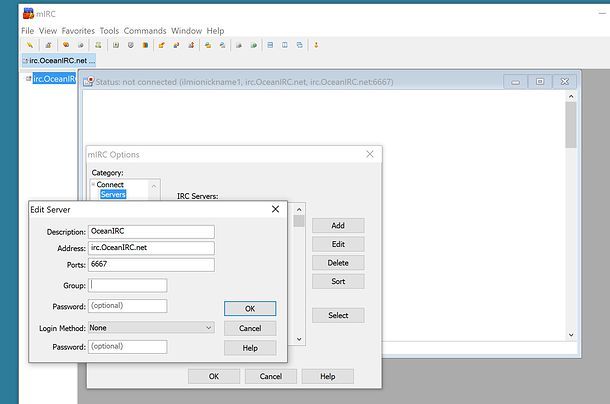Click Cancel in the mIRC Options dialog
This screenshot has width=610, height=404.
tap(271, 376)
